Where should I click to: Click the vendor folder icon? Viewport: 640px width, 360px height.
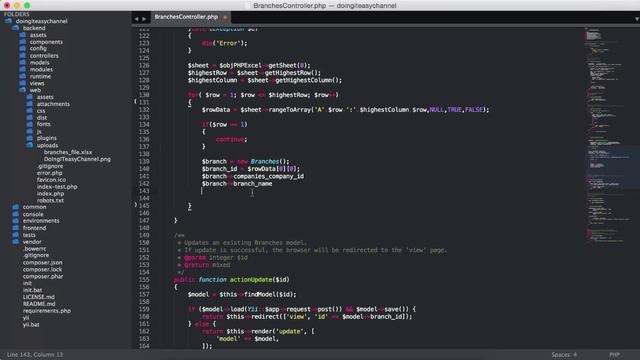coord(16,242)
